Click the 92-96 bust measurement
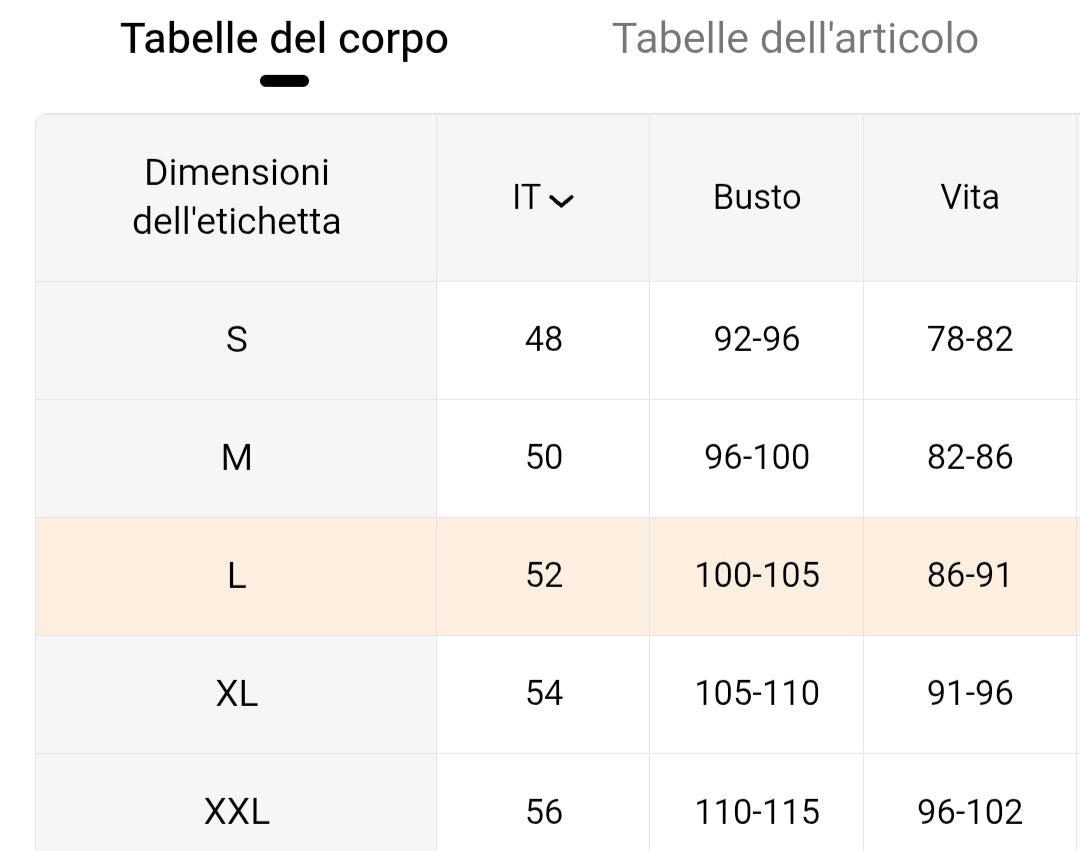The image size is (1080, 851). point(757,340)
